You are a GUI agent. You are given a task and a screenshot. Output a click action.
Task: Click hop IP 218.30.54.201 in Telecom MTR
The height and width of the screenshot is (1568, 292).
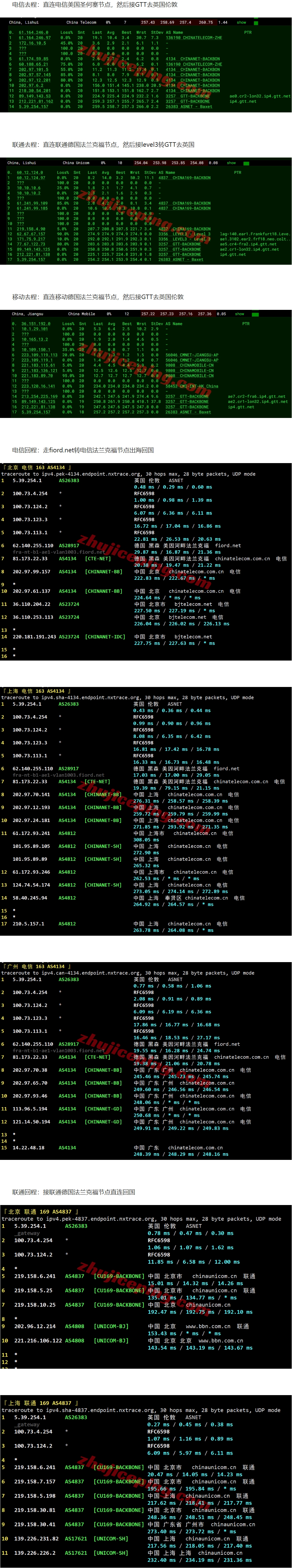click(35, 91)
